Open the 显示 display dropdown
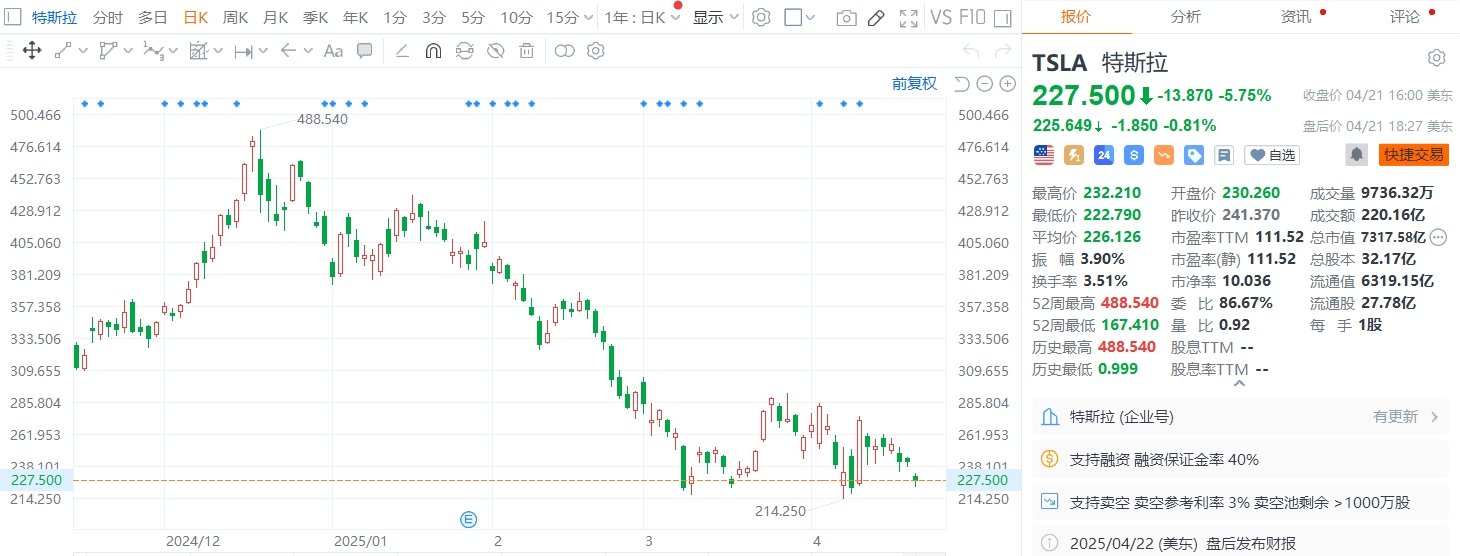The height and width of the screenshot is (556, 1460). pos(716,17)
